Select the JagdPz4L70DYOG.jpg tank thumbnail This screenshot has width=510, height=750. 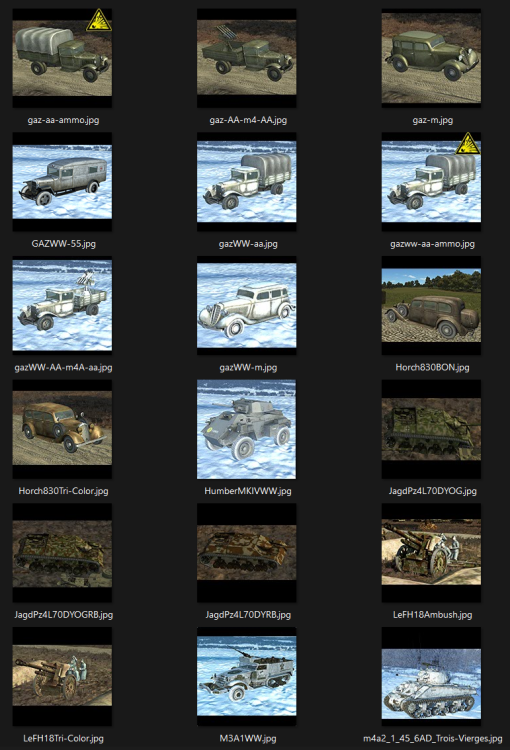tap(432, 429)
